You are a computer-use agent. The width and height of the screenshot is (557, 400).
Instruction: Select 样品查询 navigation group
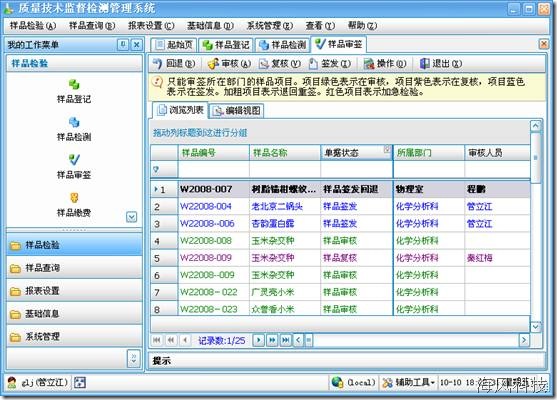click(74, 268)
